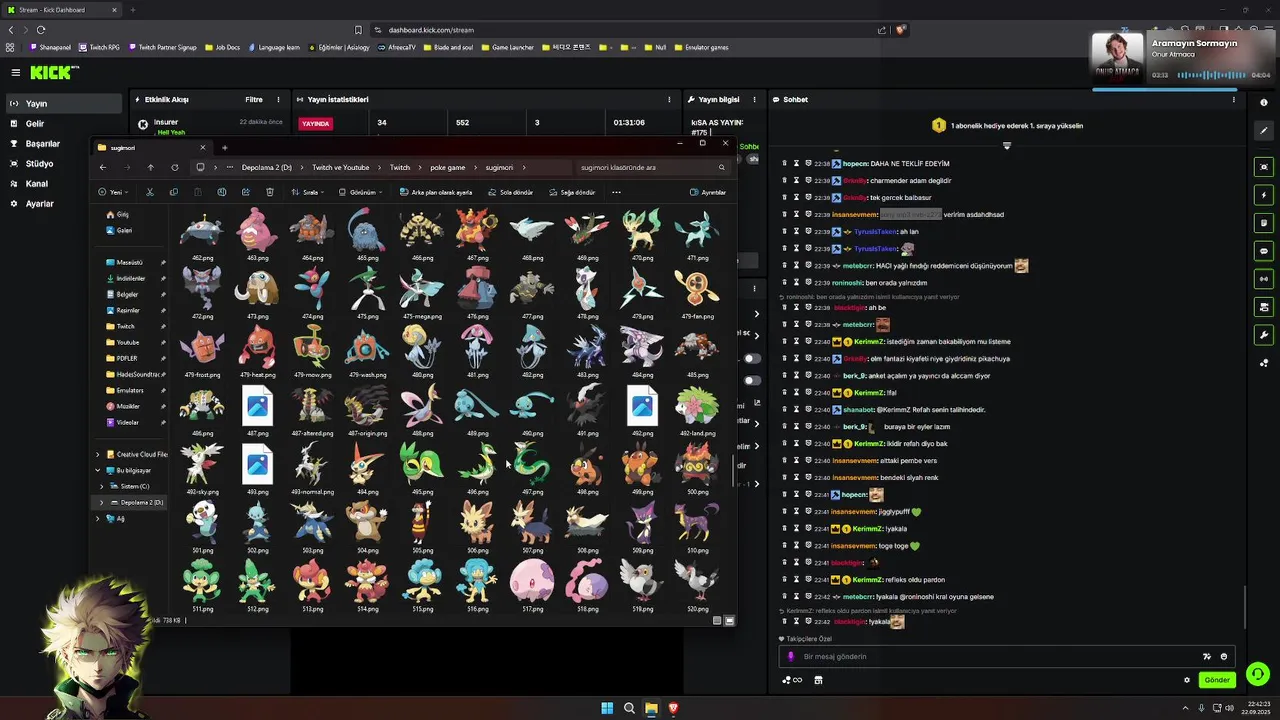Click the copy icon in Explorer toolbar
Image resolution: width=1280 pixels, height=720 pixels.
click(x=174, y=192)
